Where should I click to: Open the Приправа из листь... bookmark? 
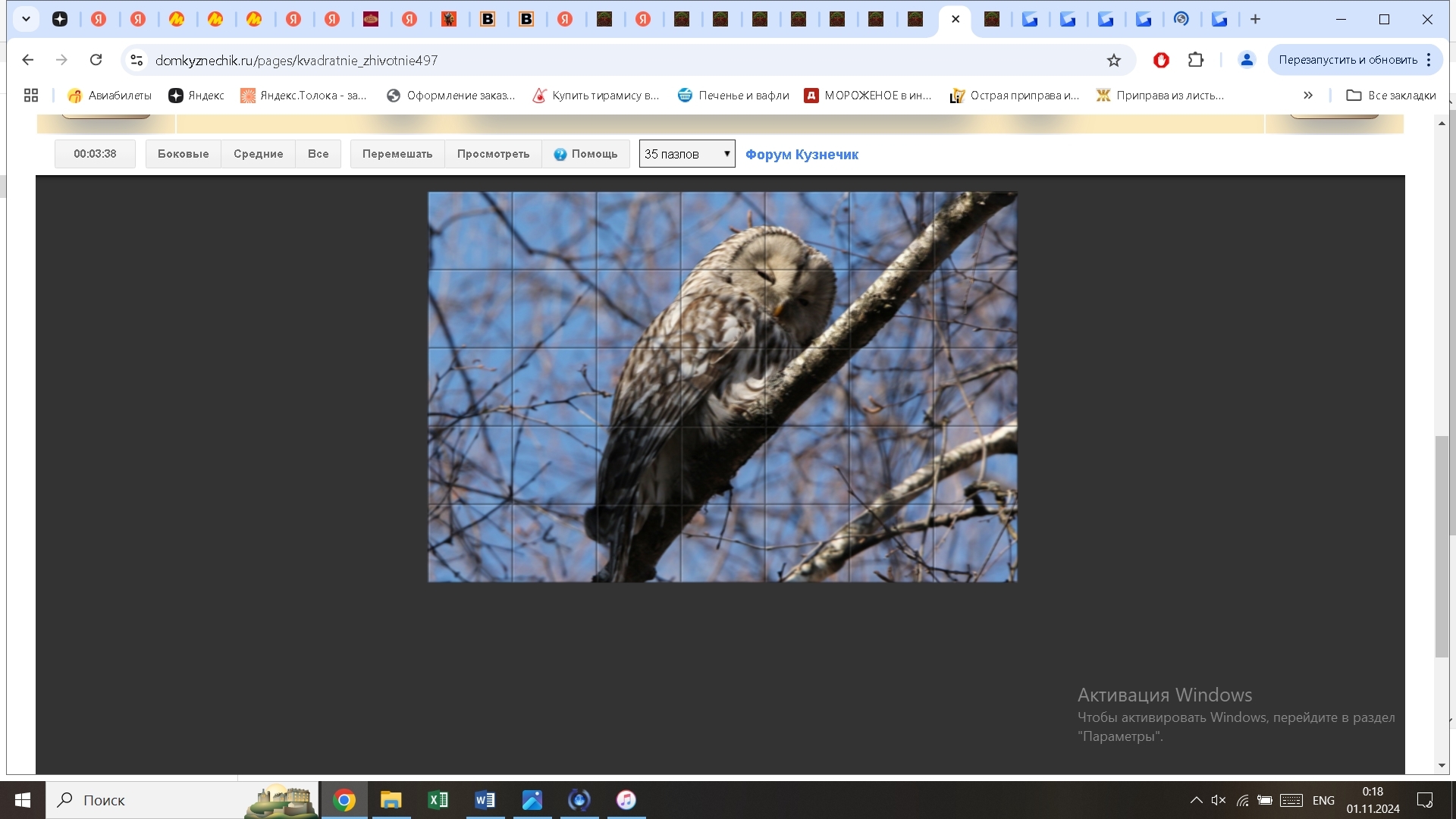1160,96
